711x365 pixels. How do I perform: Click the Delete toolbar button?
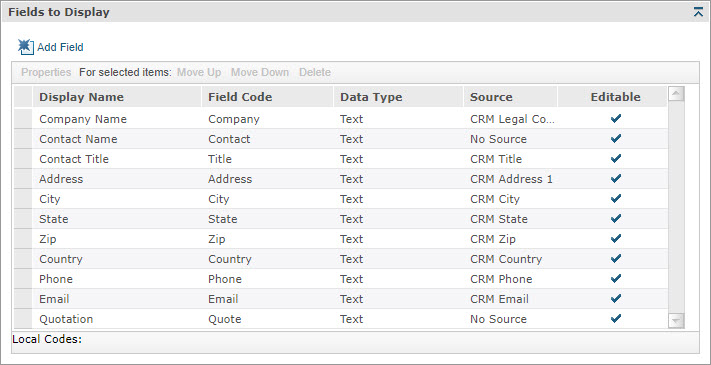[315, 72]
